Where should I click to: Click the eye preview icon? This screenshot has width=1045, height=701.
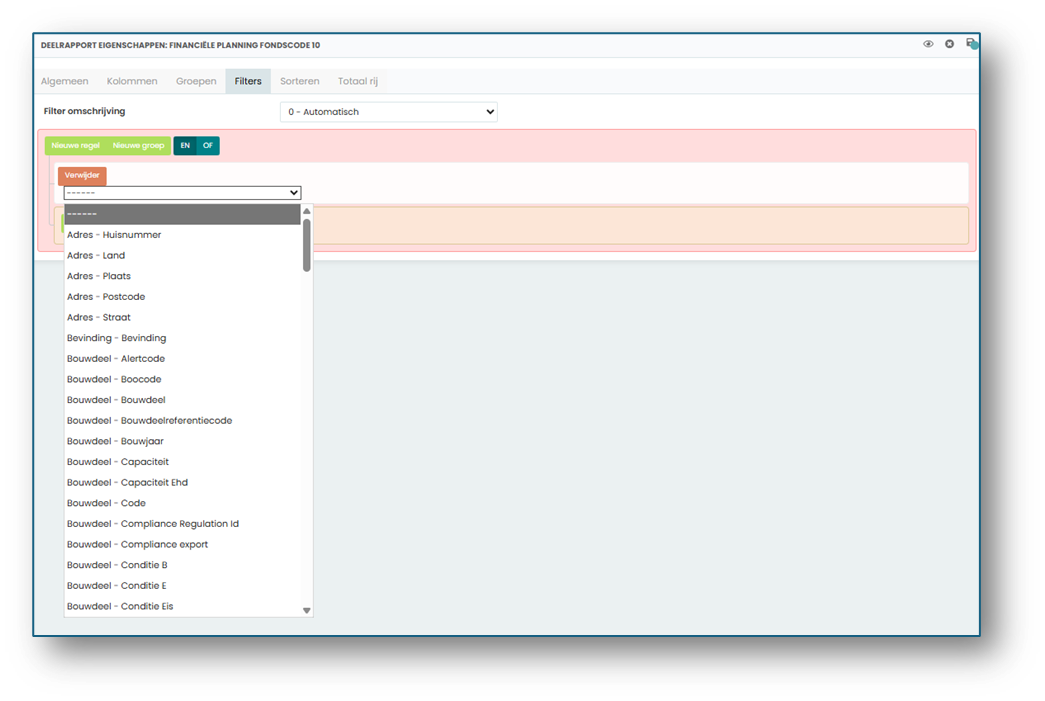928,44
